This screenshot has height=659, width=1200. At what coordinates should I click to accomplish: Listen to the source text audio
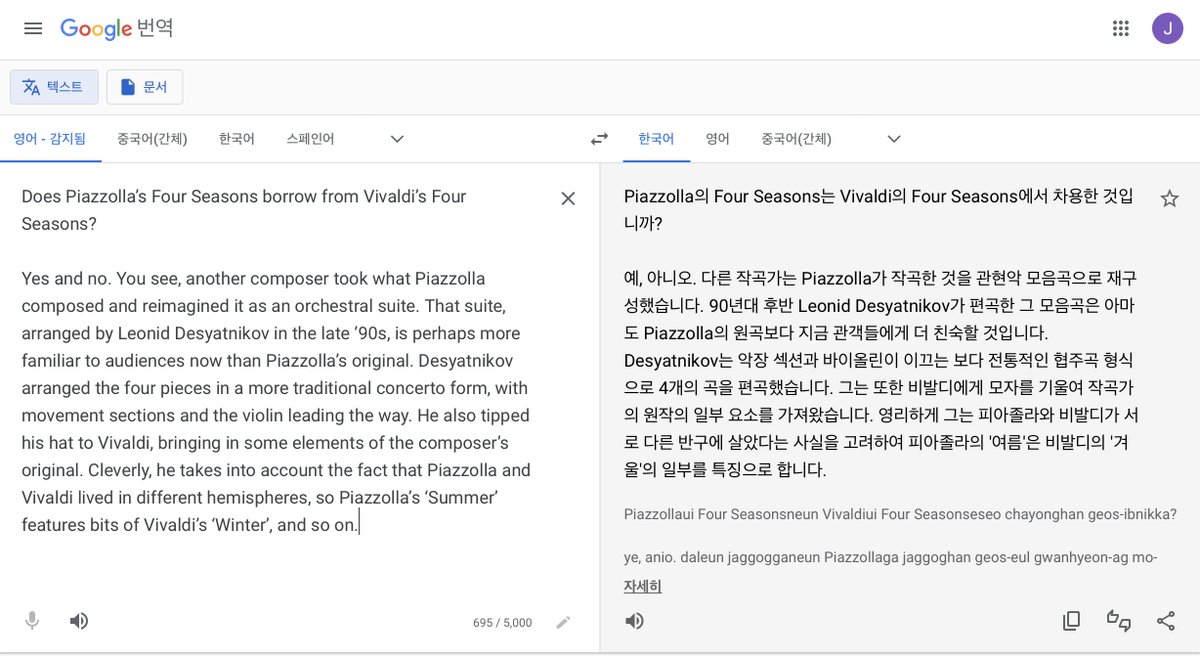(x=79, y=621)
